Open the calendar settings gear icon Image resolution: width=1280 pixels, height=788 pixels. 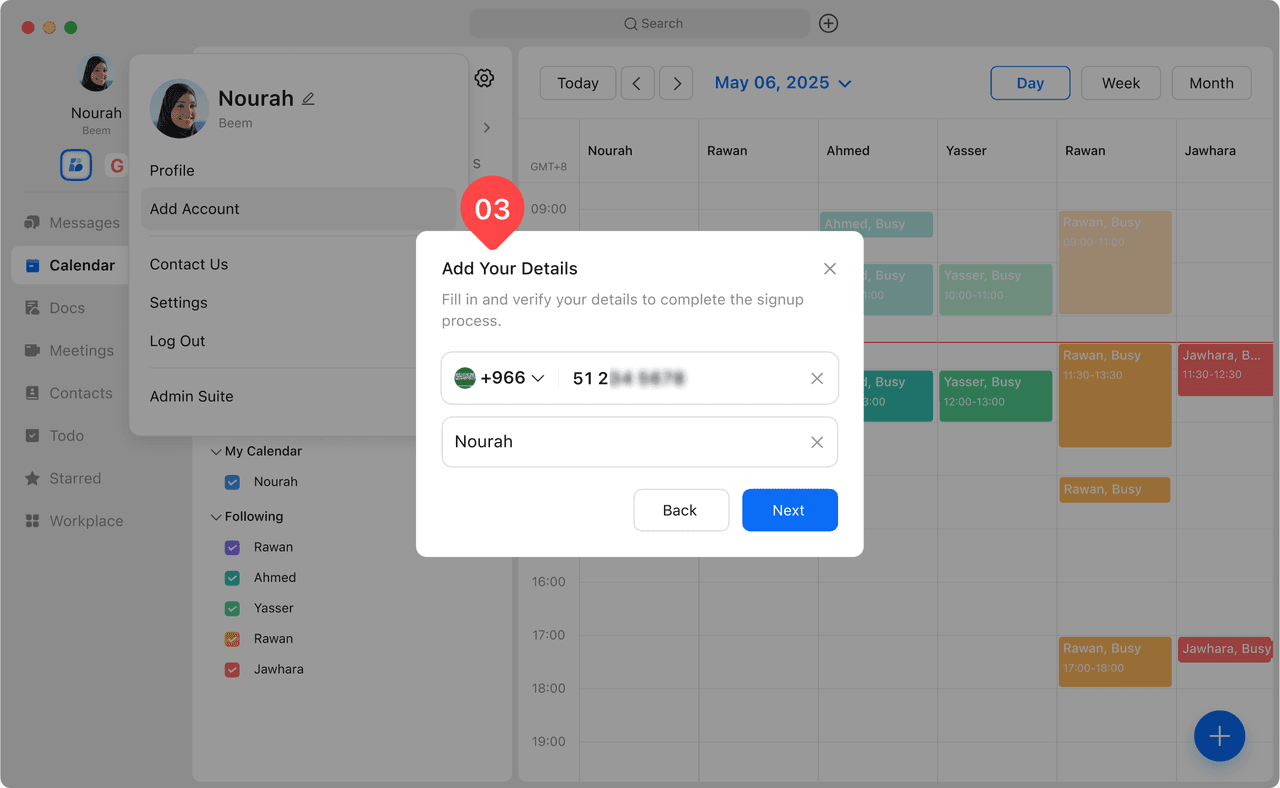(484, 78)
